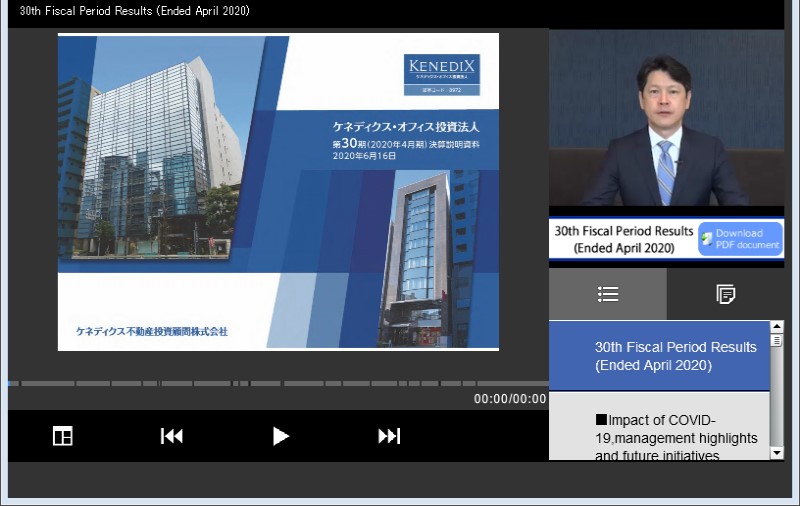Click the layout switch icon

pos(63,436)
